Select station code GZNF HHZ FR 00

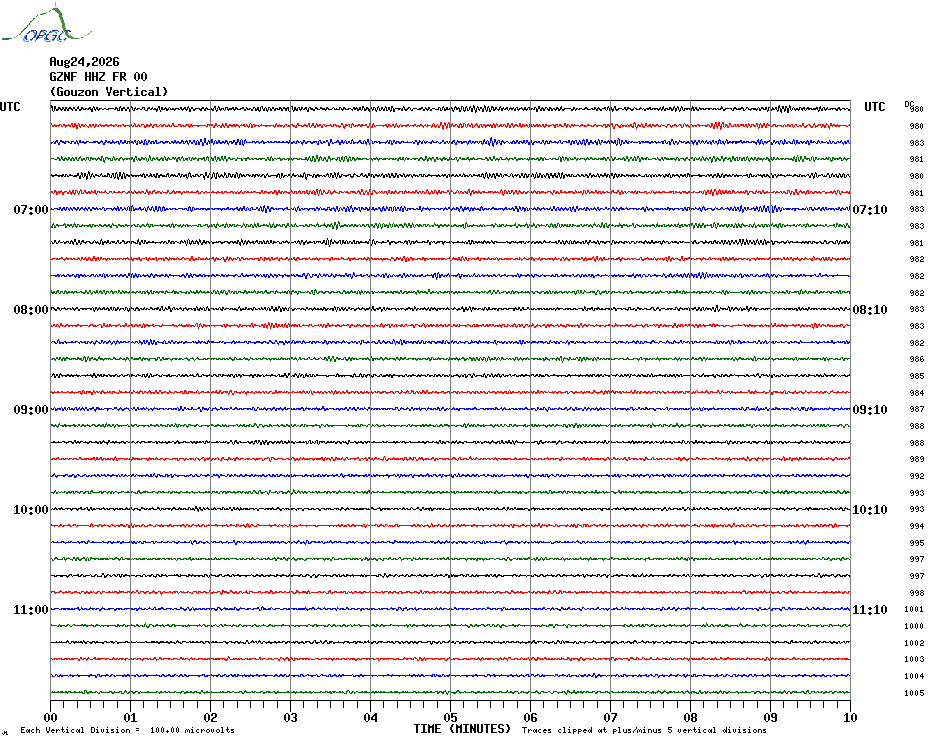(98, 77)
